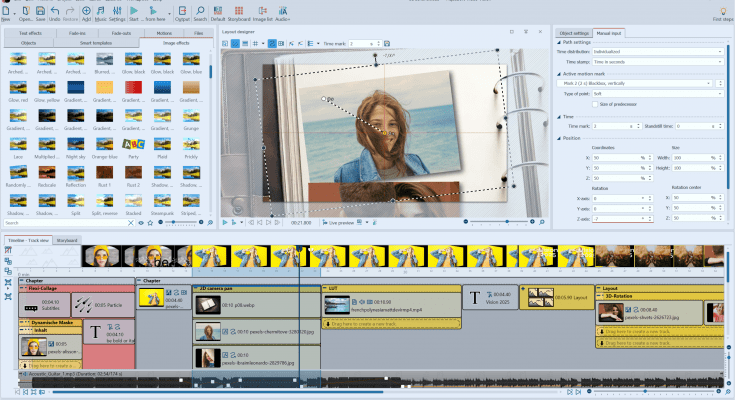
Task: Toggle the motion path display in Layout designer
Action: 271,44
